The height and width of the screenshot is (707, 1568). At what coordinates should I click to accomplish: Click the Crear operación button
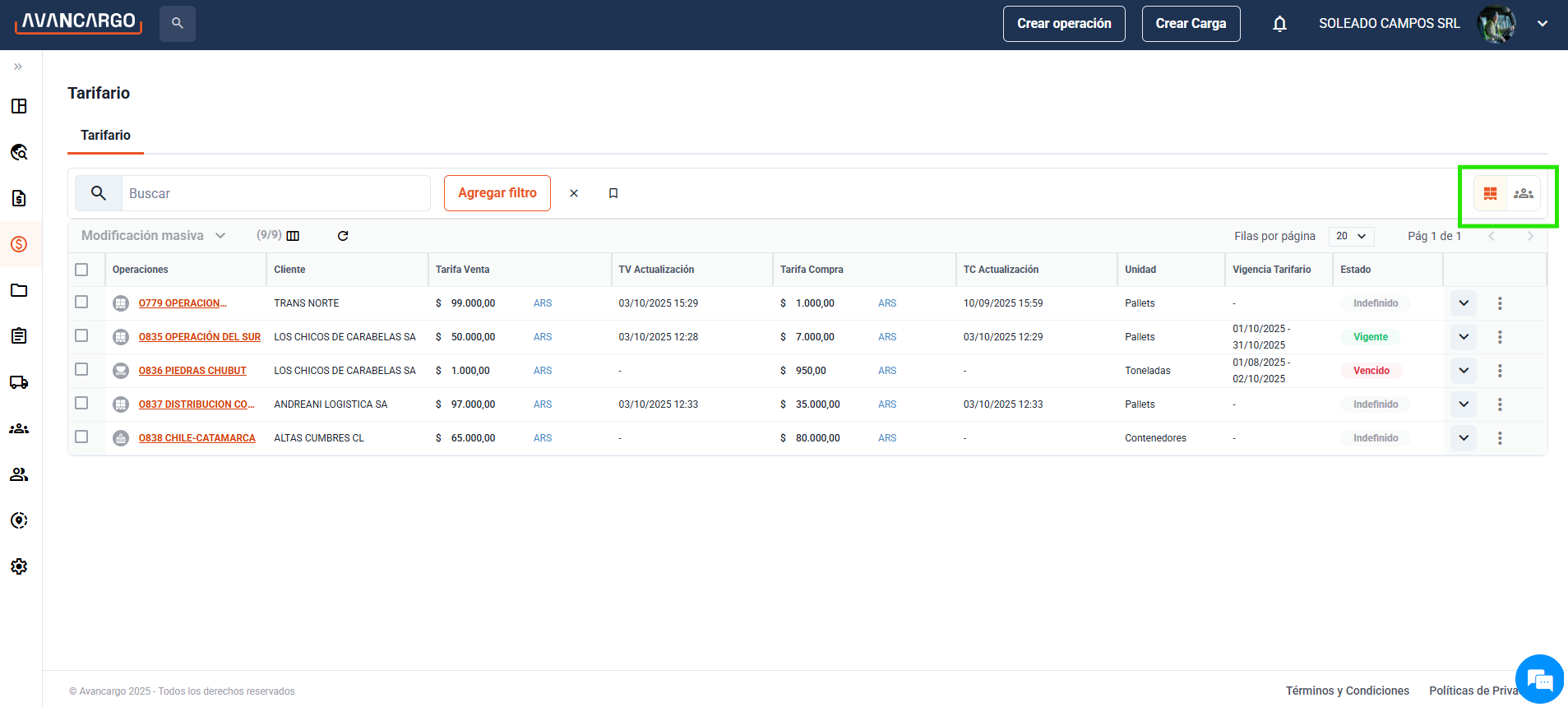point(1063,24)
